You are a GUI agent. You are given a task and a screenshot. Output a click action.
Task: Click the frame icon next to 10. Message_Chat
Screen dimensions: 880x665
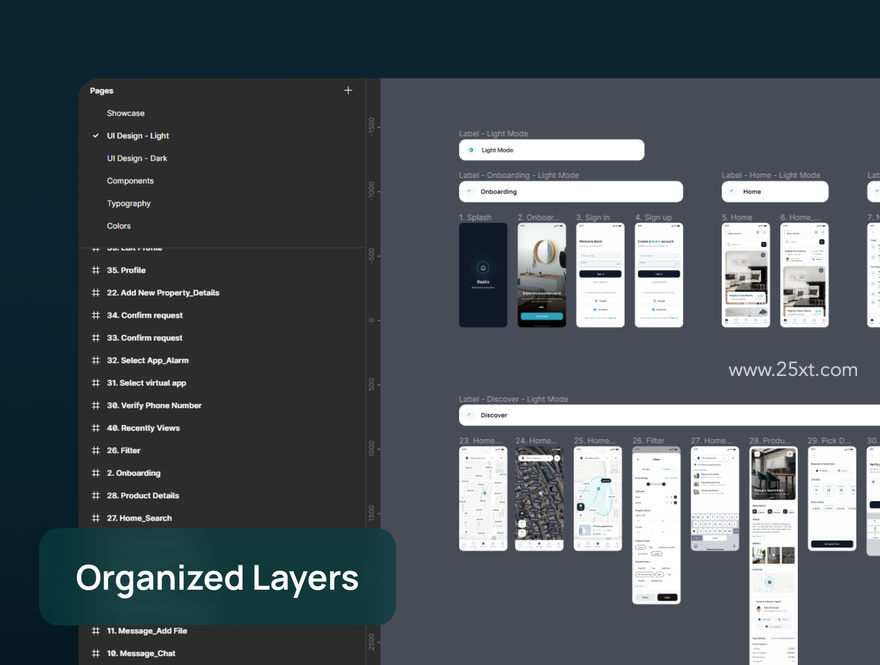pos(95,653)
